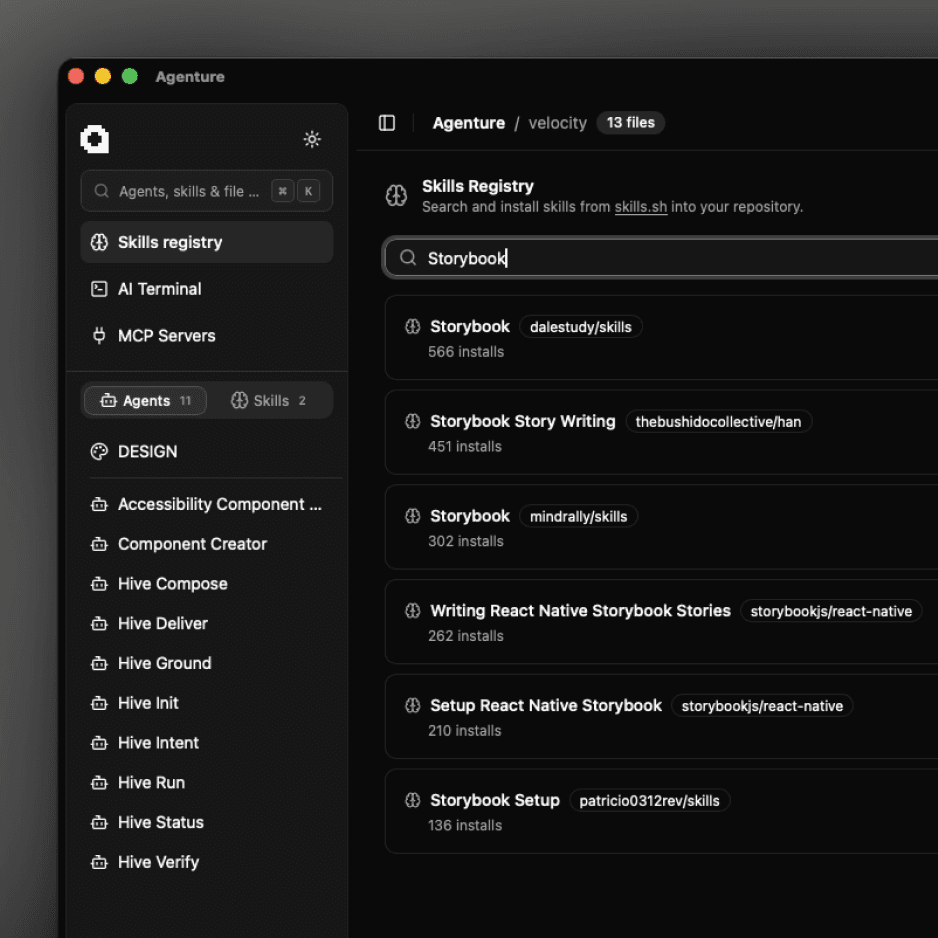938x938 pixels.
Task: Click the robot icon beside Hive Verify
Action: (x=99, y=862)
